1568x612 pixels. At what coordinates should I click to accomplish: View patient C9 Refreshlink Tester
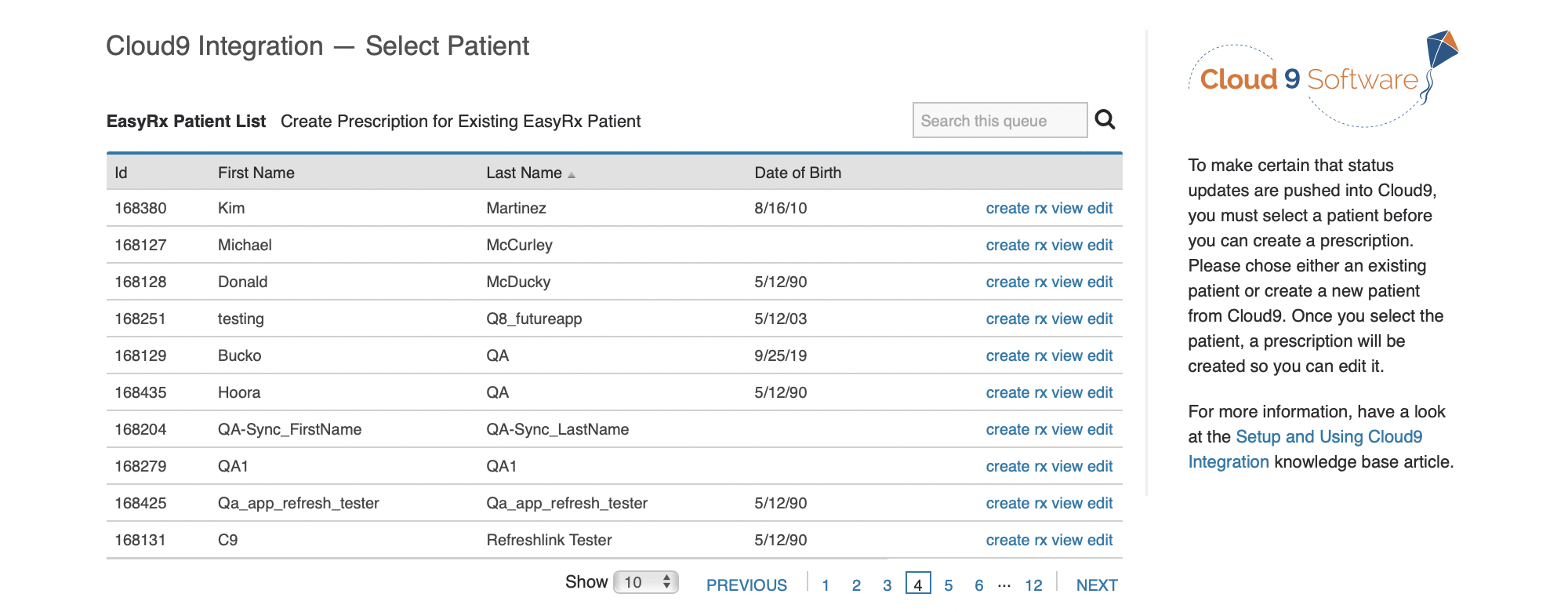pos(1067,540)
